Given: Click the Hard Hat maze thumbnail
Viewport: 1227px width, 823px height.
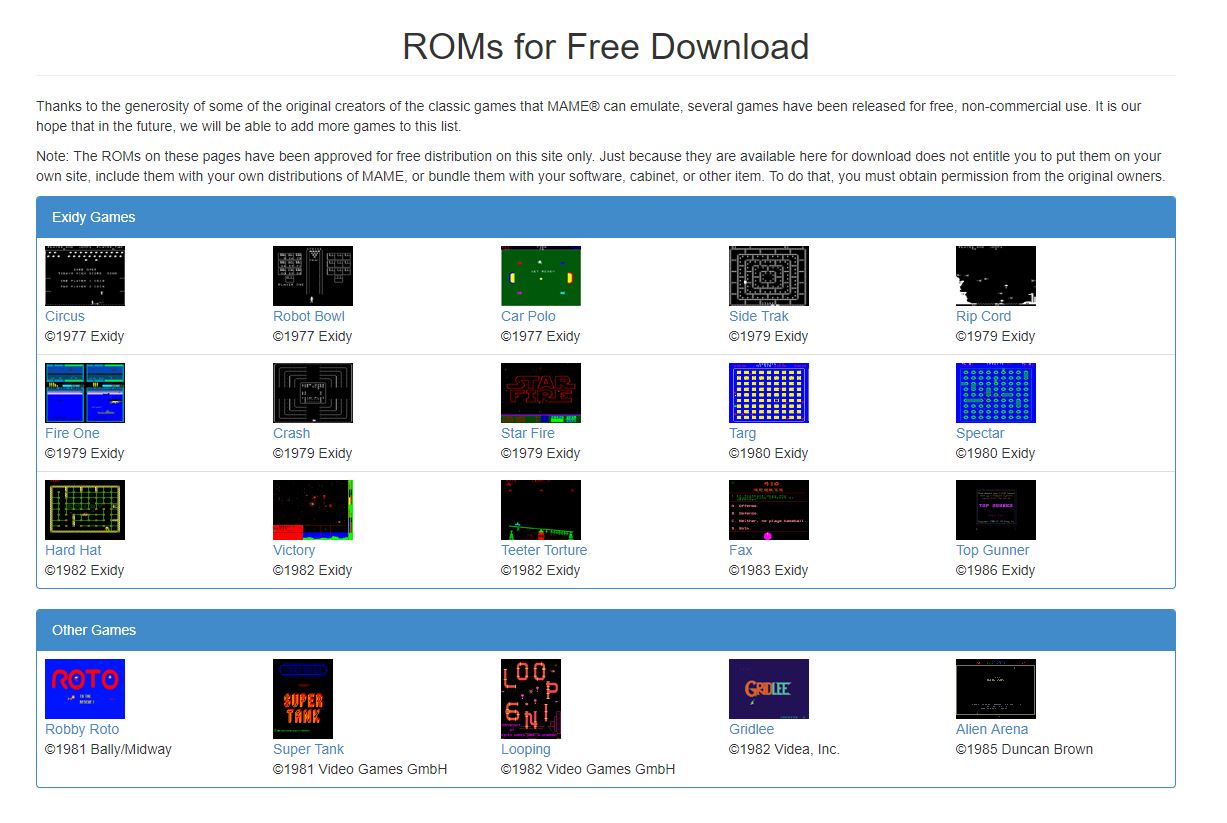Looking at the screenshot, I should click(x=85, y=510).
